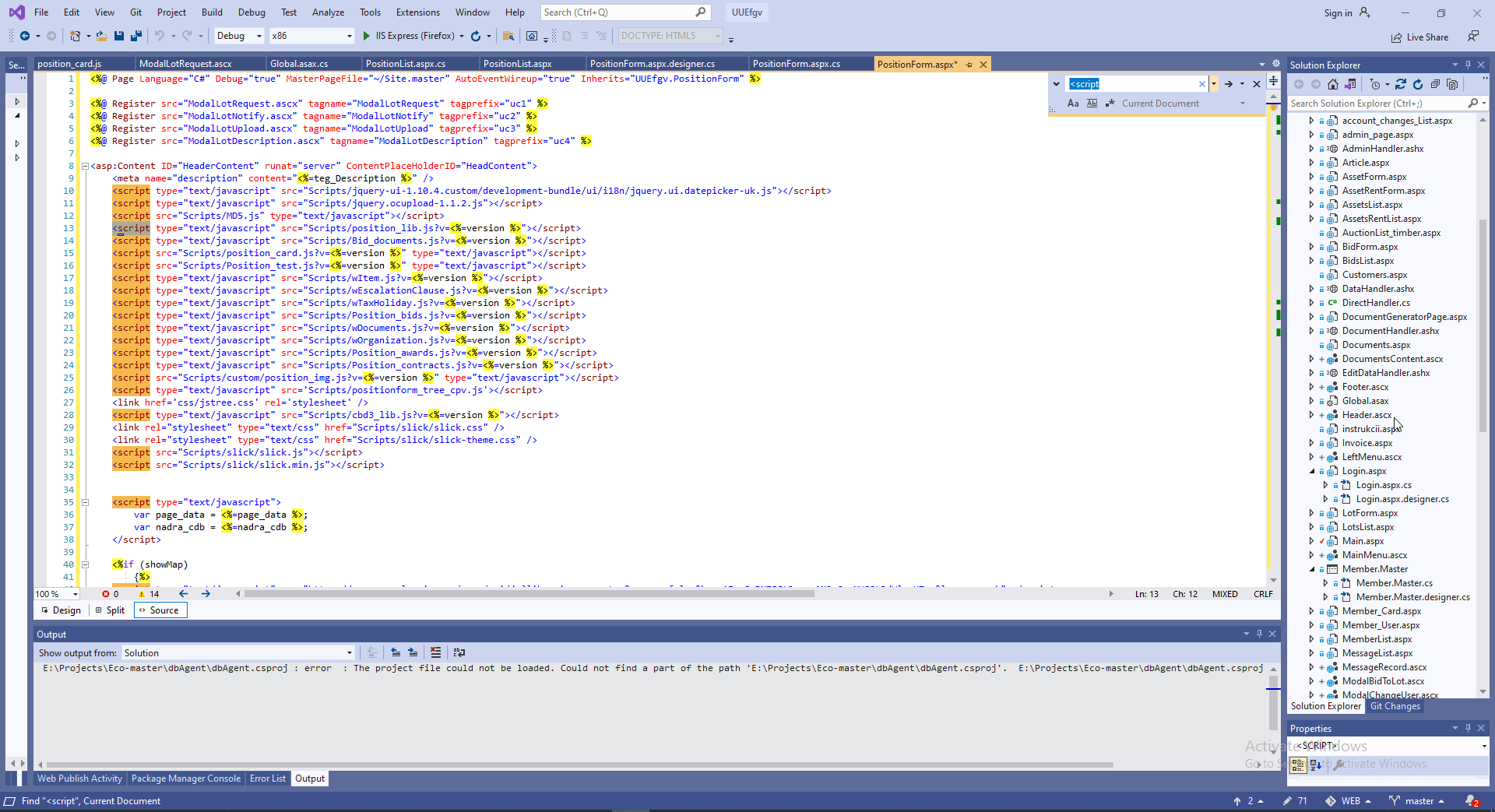
Task: Click Sync with Active Document icon
Action: pos(1401,84)
